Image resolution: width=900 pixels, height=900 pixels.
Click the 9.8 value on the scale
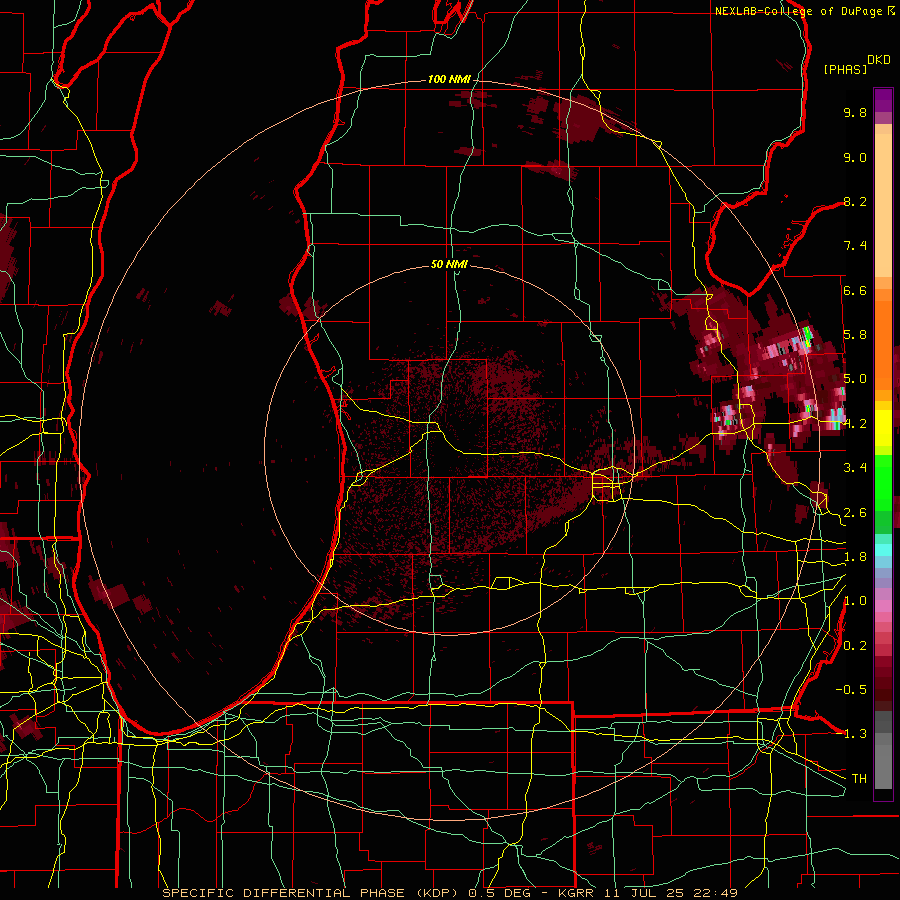[x=855, y=112]
